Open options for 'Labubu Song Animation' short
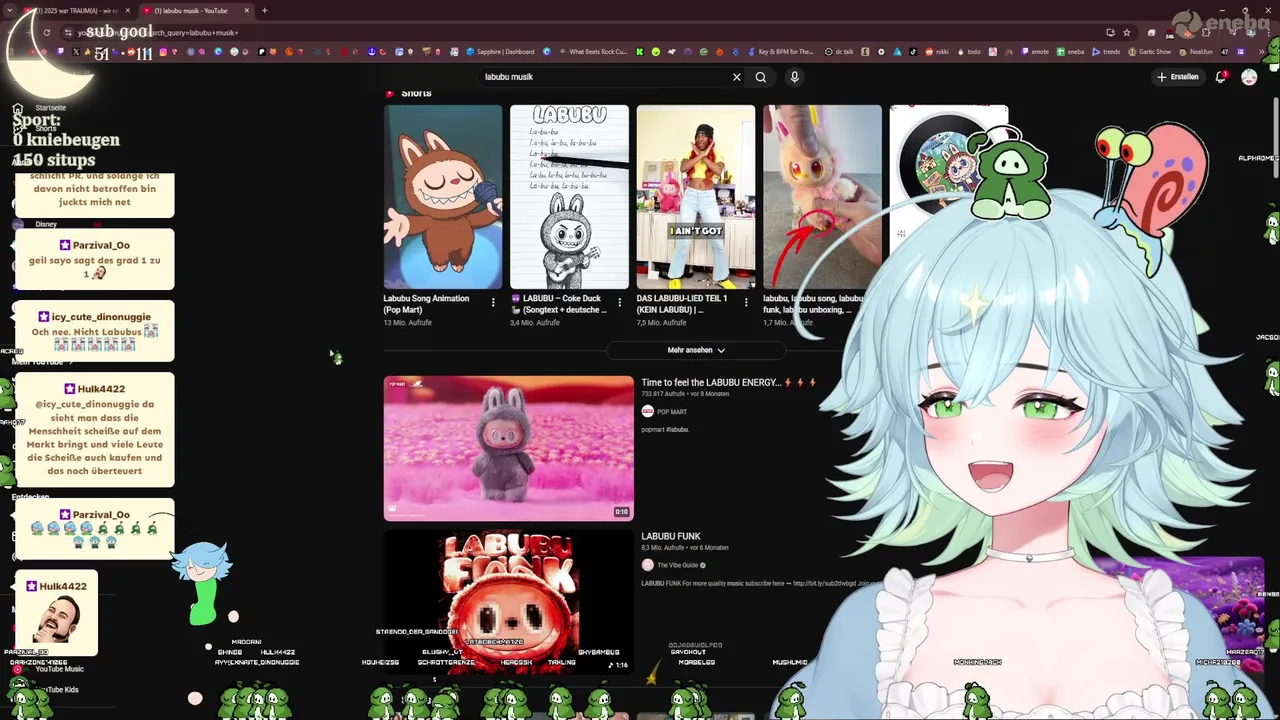 [493, 302]
